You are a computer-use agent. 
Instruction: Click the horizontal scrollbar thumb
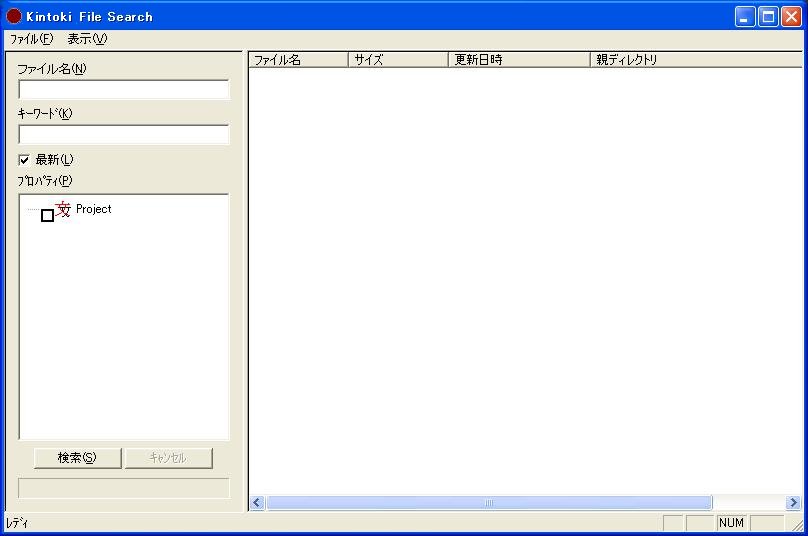(x=489, y=502)
